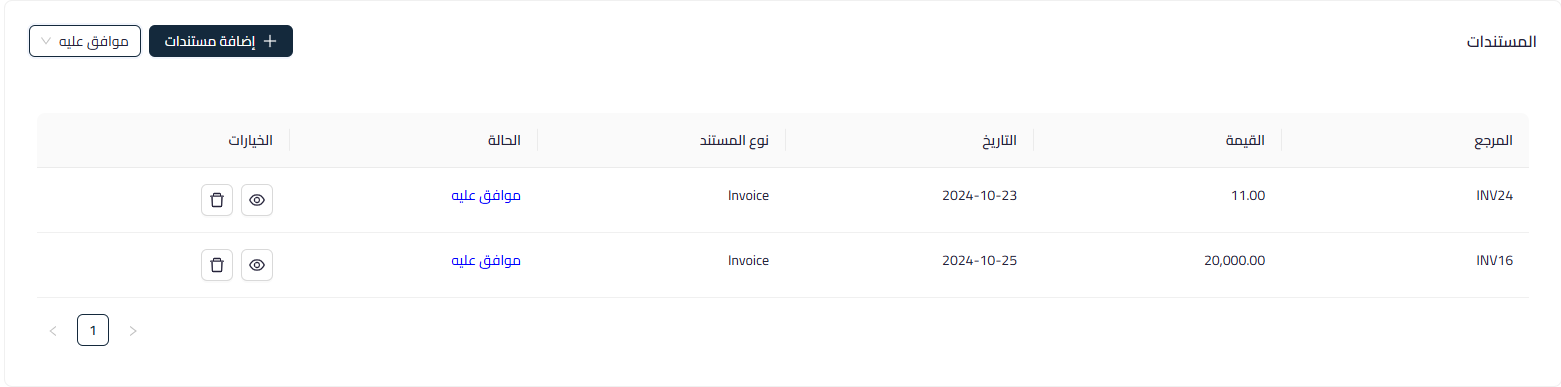Viewport: 1561px width, 387px height.
Task: Sort by الحالة column header
Action: pyautogui.click(x=504, y=140)
